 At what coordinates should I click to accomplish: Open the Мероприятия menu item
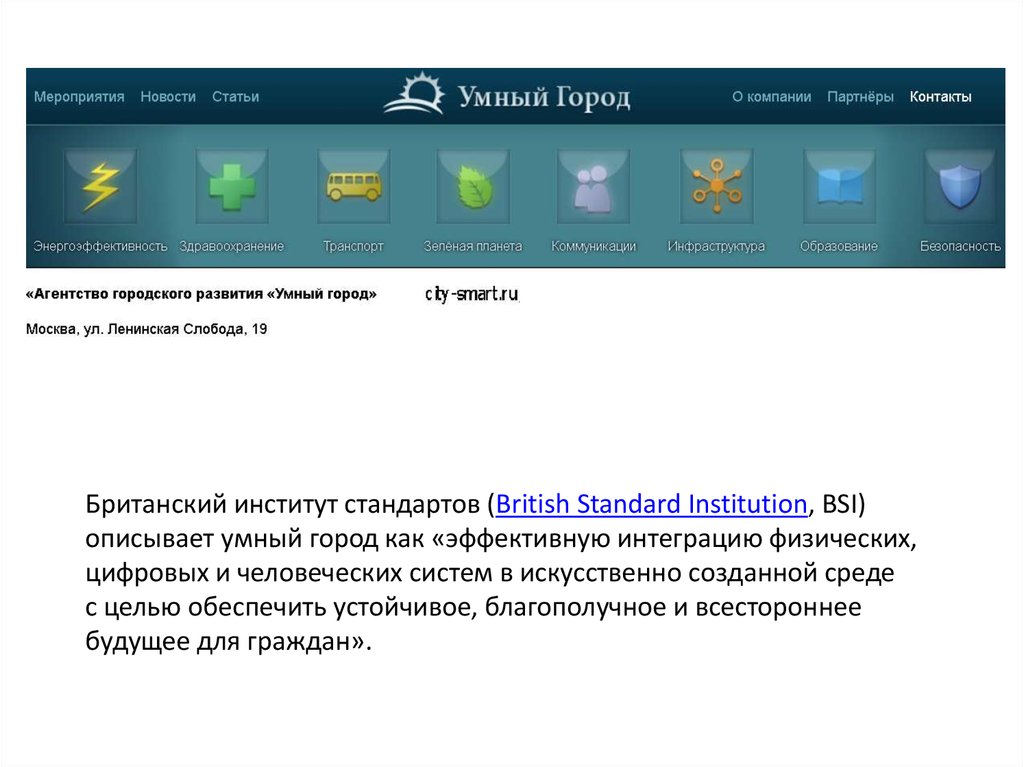pos(79,97)
